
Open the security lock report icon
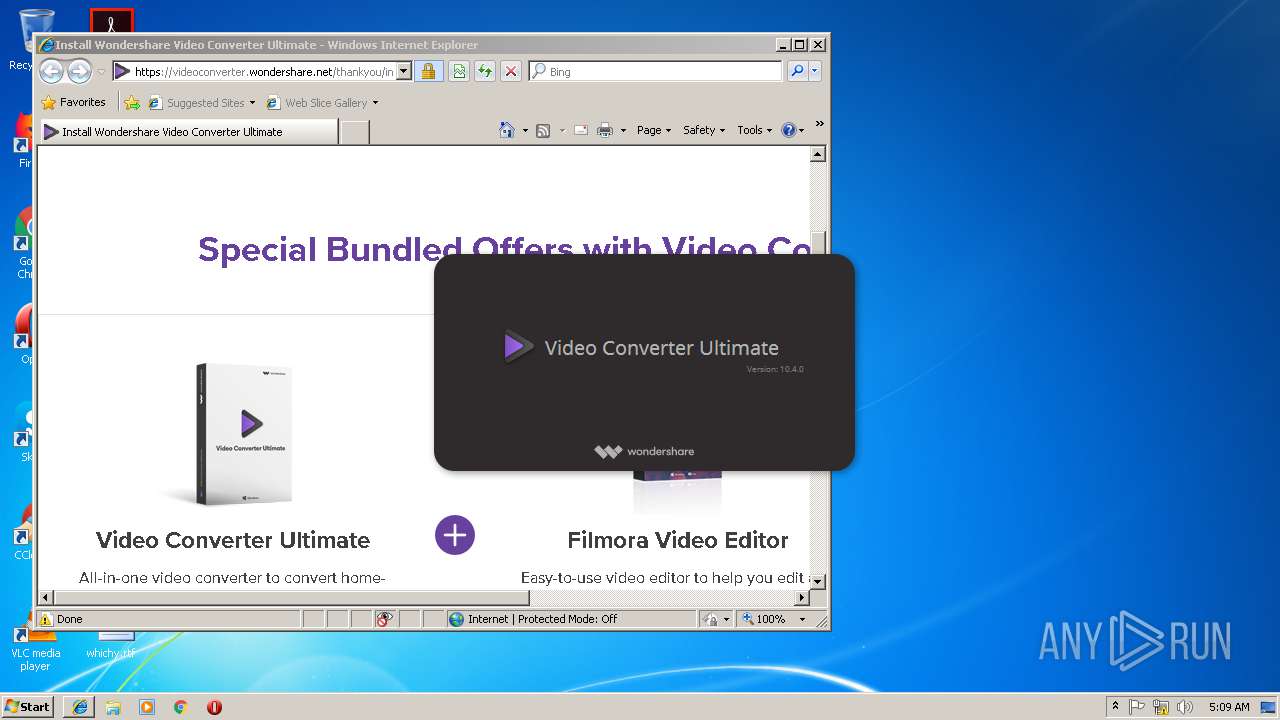point(428,71)
